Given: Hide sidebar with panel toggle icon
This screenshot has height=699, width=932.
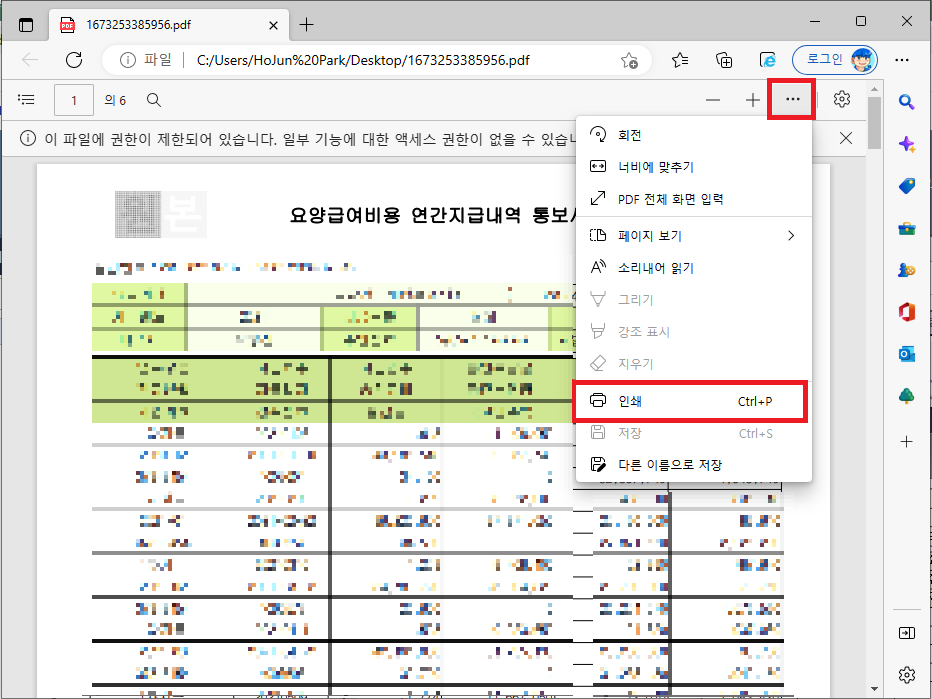Looking at the screenshot, I should tap(906, 633).
